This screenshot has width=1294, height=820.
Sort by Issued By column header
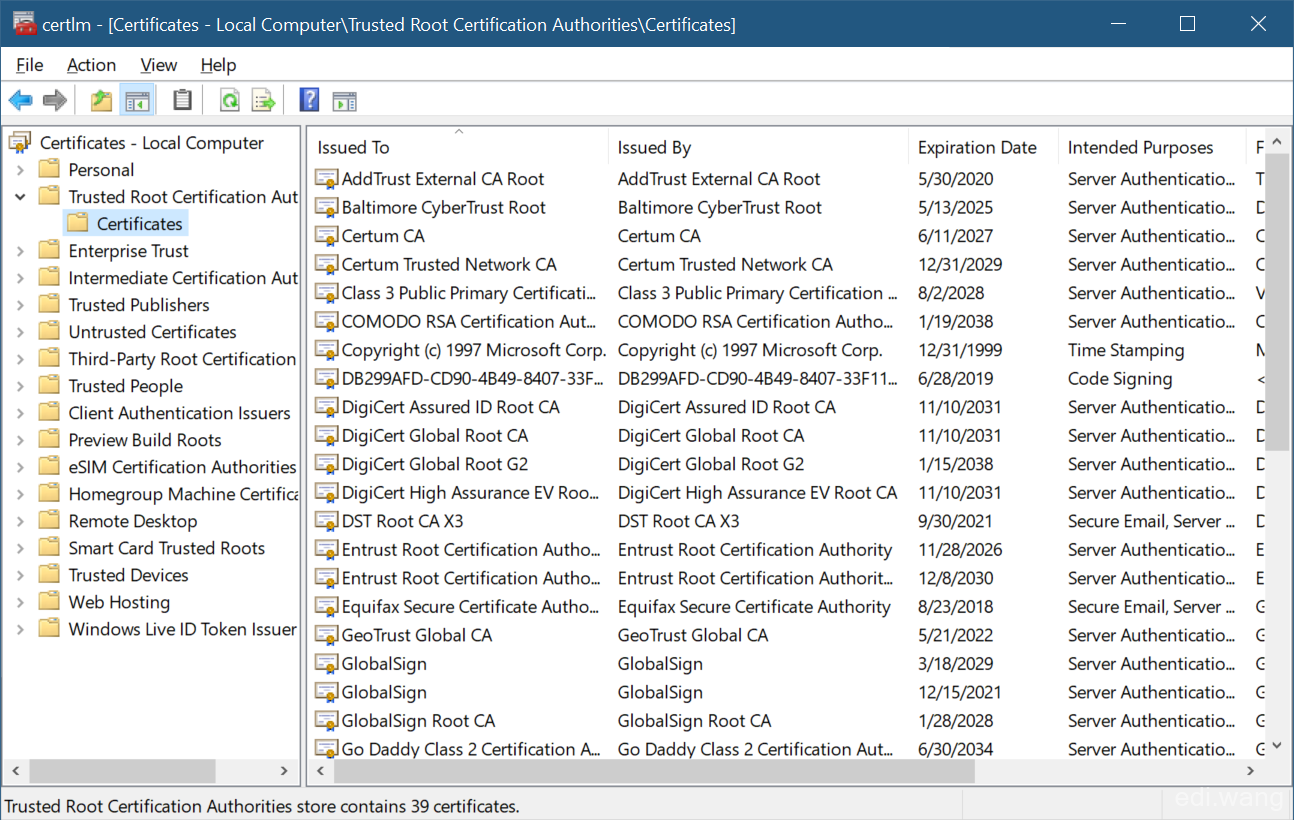(x=758, y=147)
